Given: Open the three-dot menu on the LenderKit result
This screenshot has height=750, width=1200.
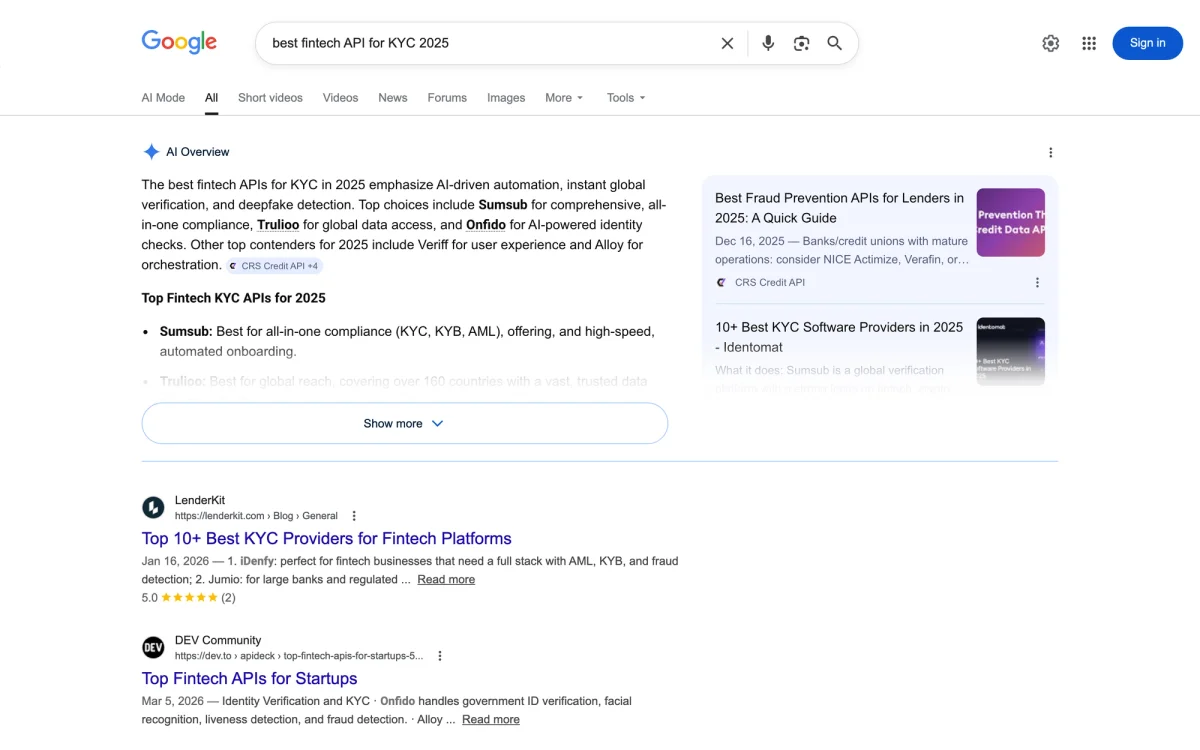Looking at the screenshot, I should [354, 515].
